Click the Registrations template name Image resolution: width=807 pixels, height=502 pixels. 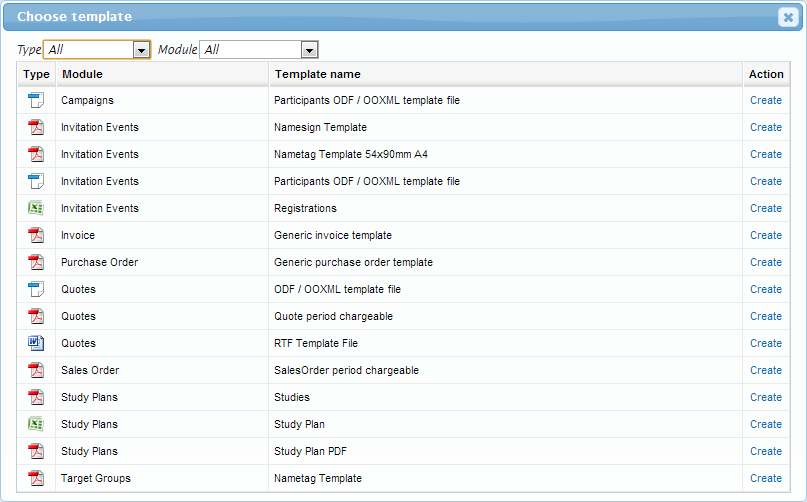coord(305,209)
